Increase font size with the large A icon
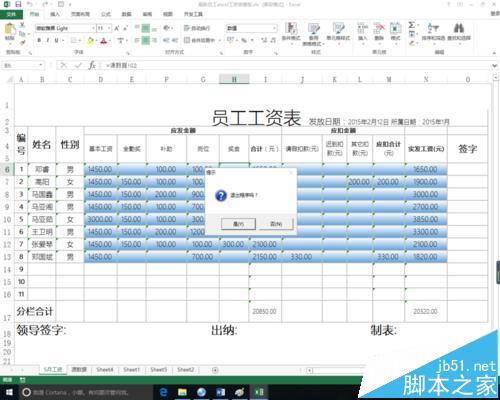500x400 pixels. (x=117, y=28)
